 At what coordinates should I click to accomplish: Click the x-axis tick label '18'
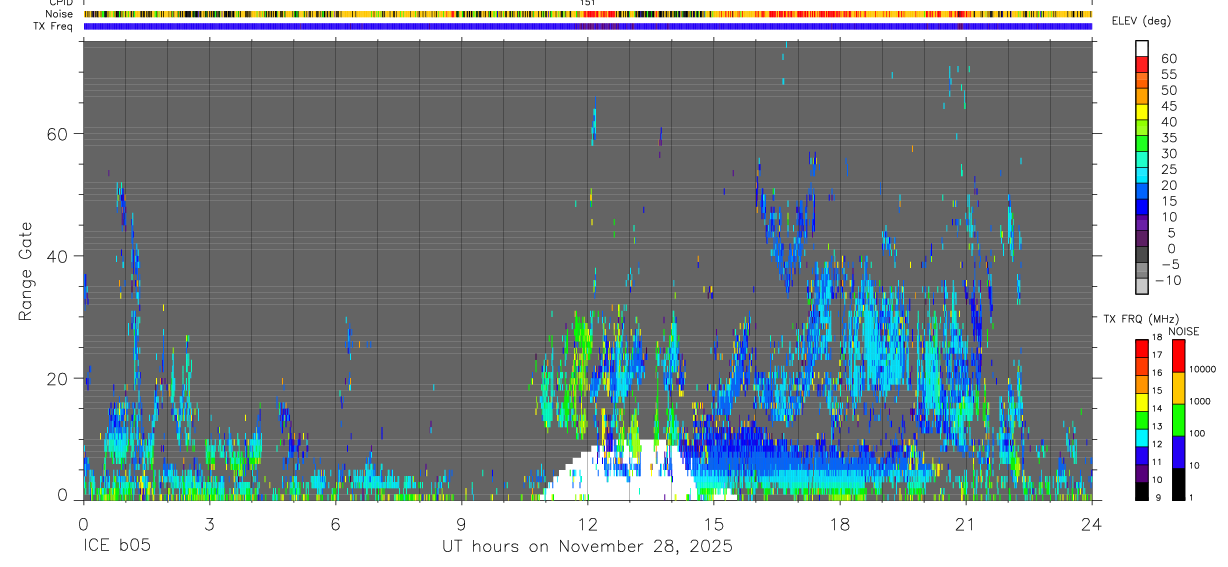click(840, 524)
